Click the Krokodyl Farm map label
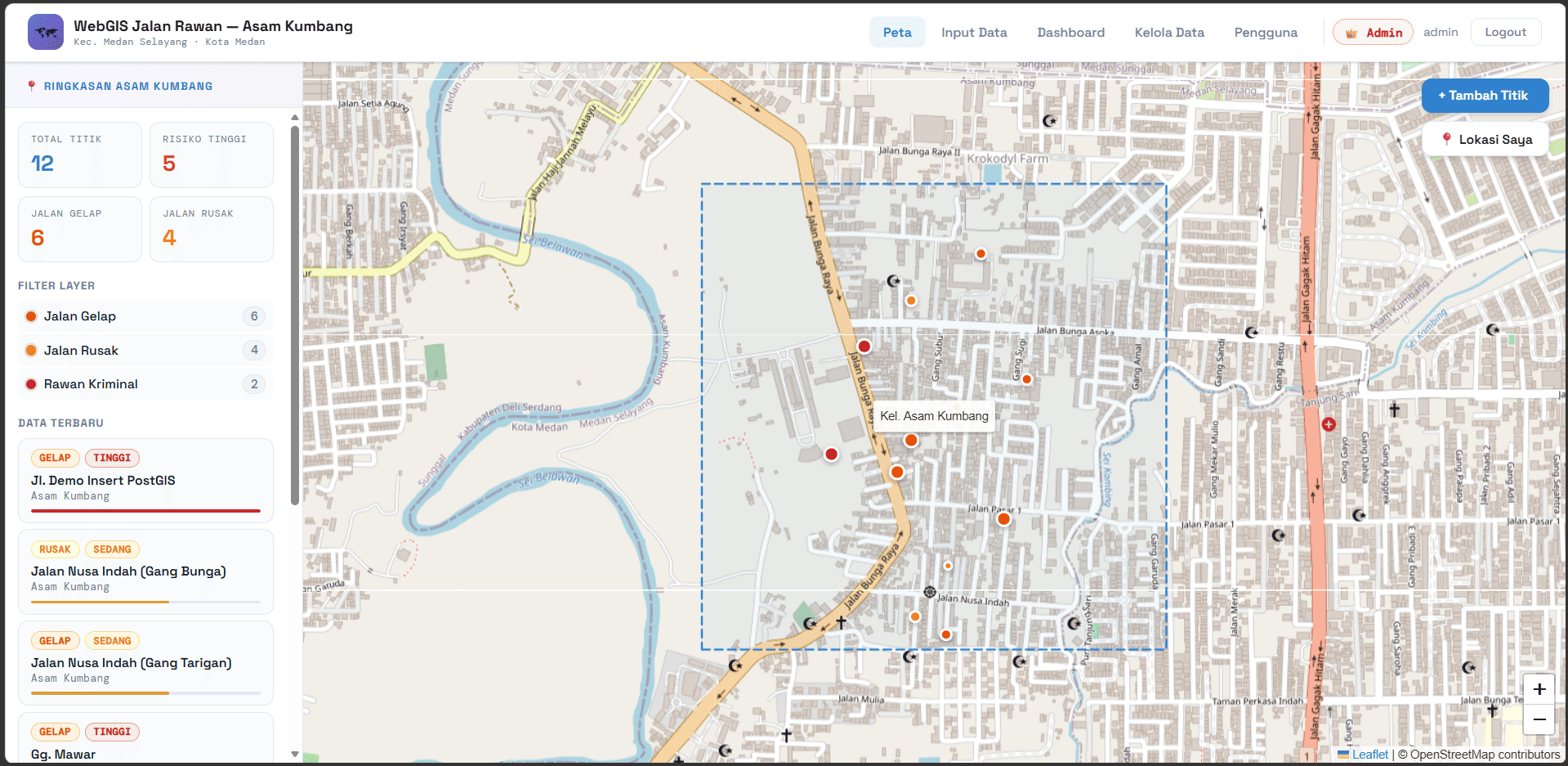The height and width of the screenshot is (766, 1568). 1007,159
